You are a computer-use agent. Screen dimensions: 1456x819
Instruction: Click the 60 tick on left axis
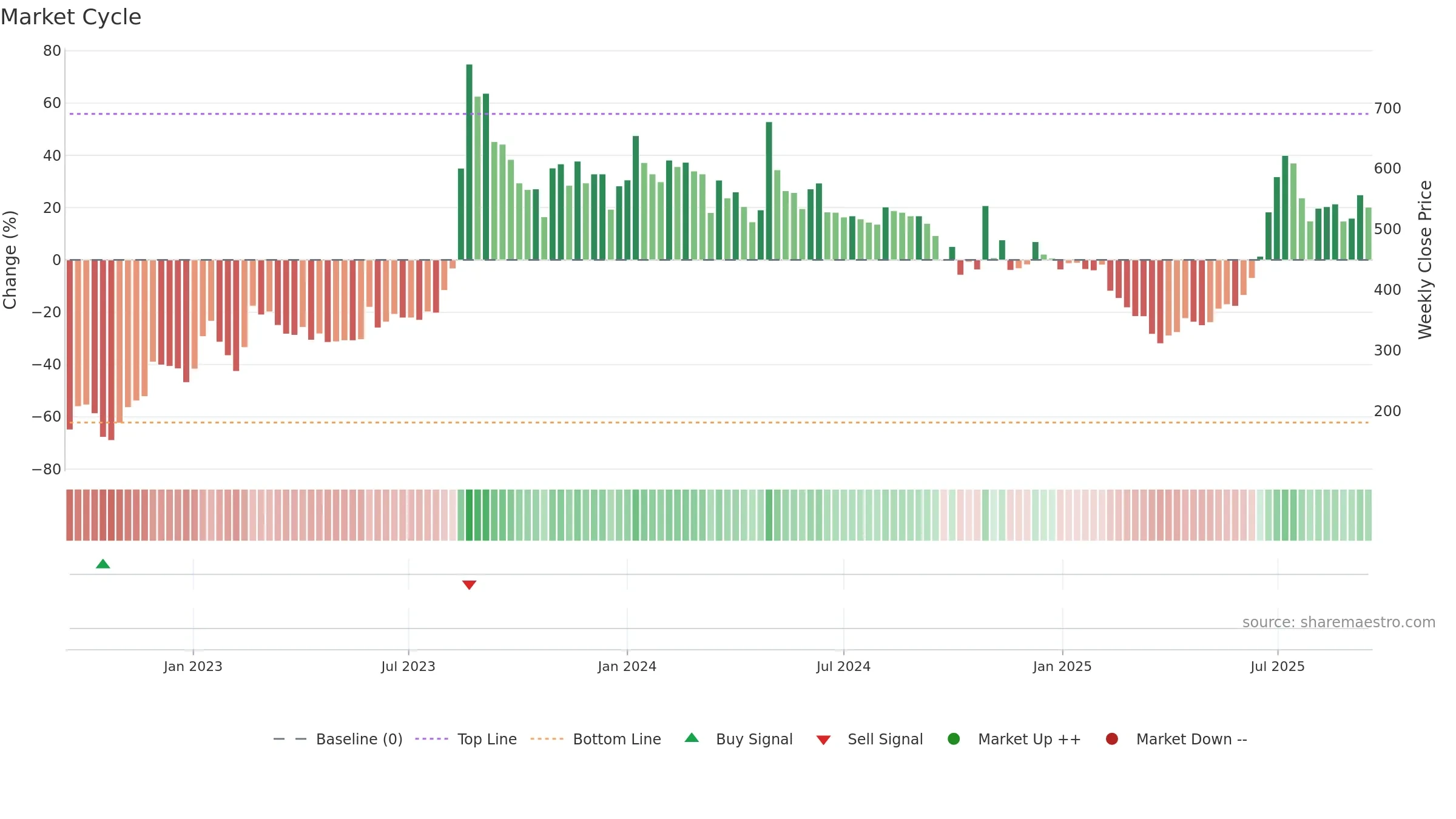coord(52,103)
